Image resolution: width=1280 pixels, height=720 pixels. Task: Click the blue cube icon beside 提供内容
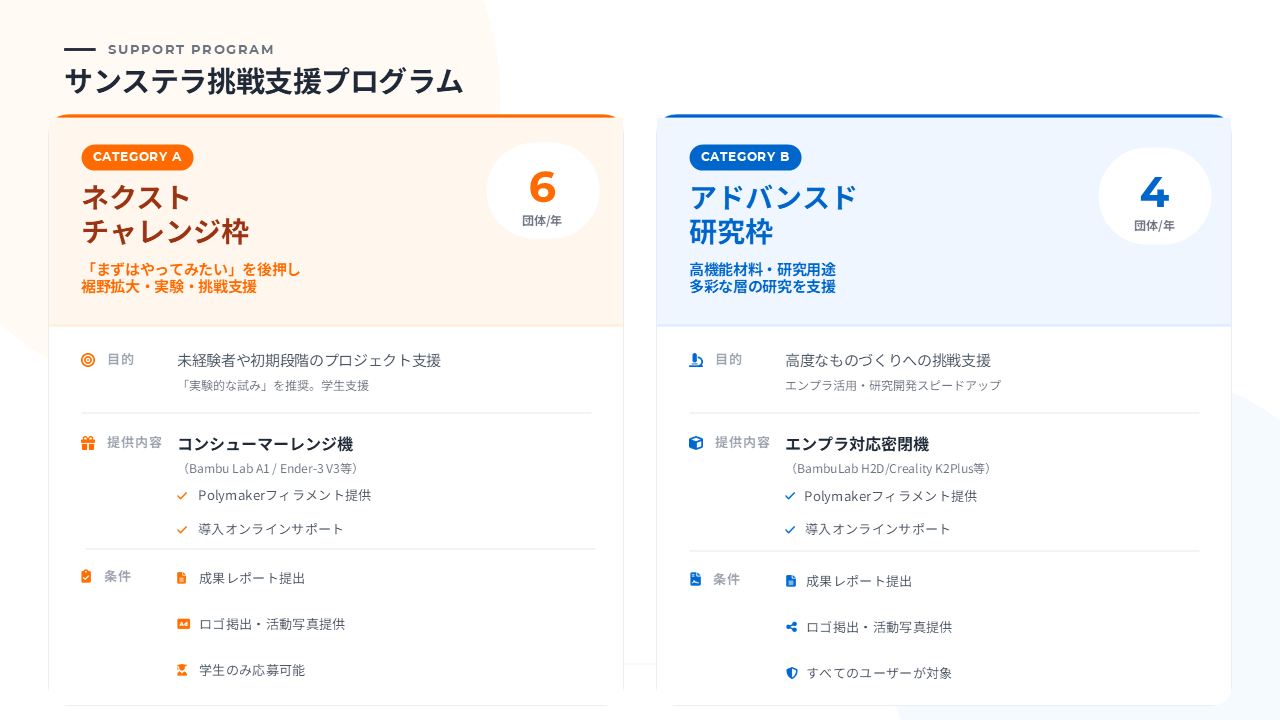[x=696, y=443]
